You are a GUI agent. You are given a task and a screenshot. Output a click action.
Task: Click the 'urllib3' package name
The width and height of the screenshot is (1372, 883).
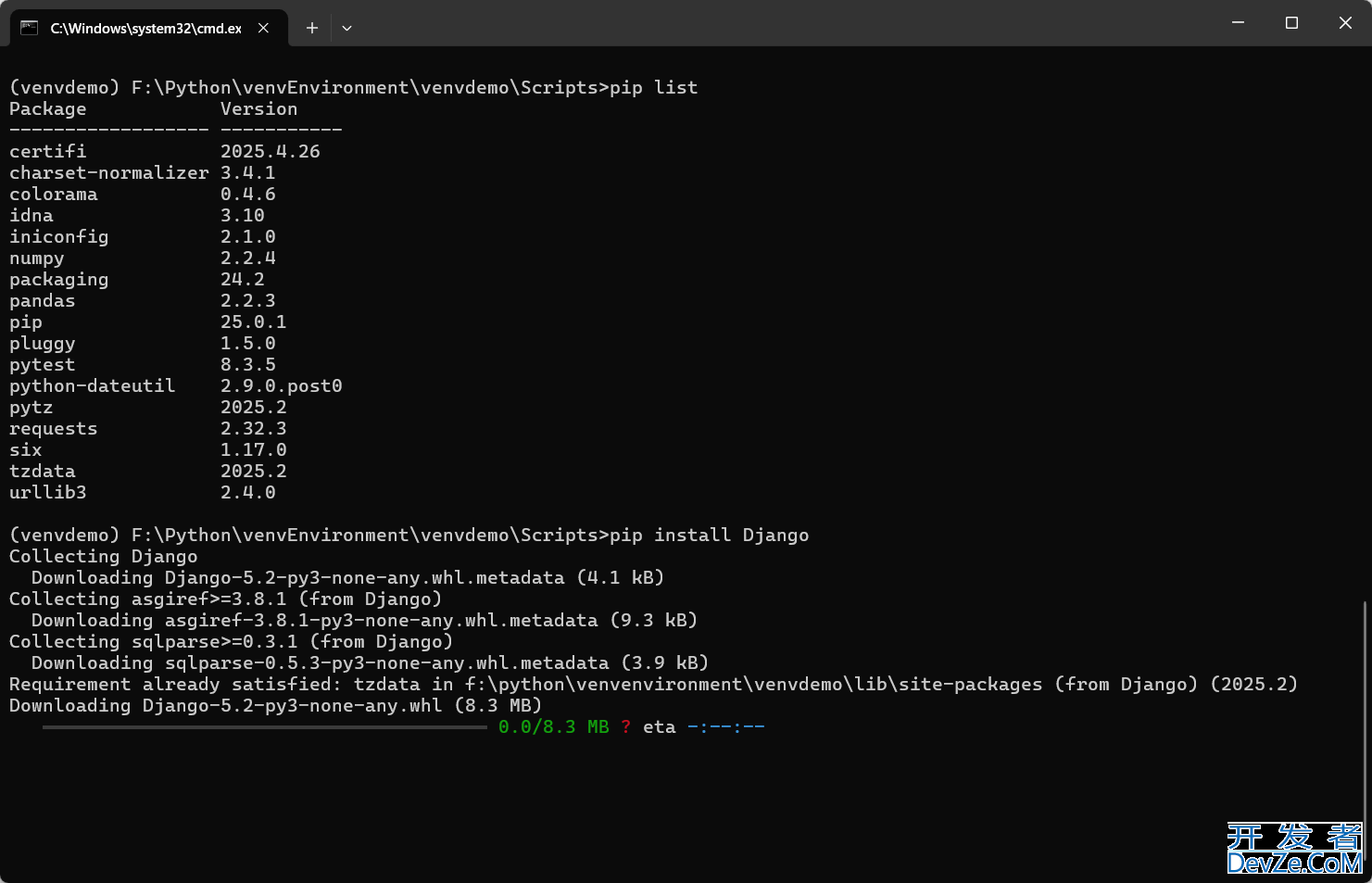(x=48, y=492)
